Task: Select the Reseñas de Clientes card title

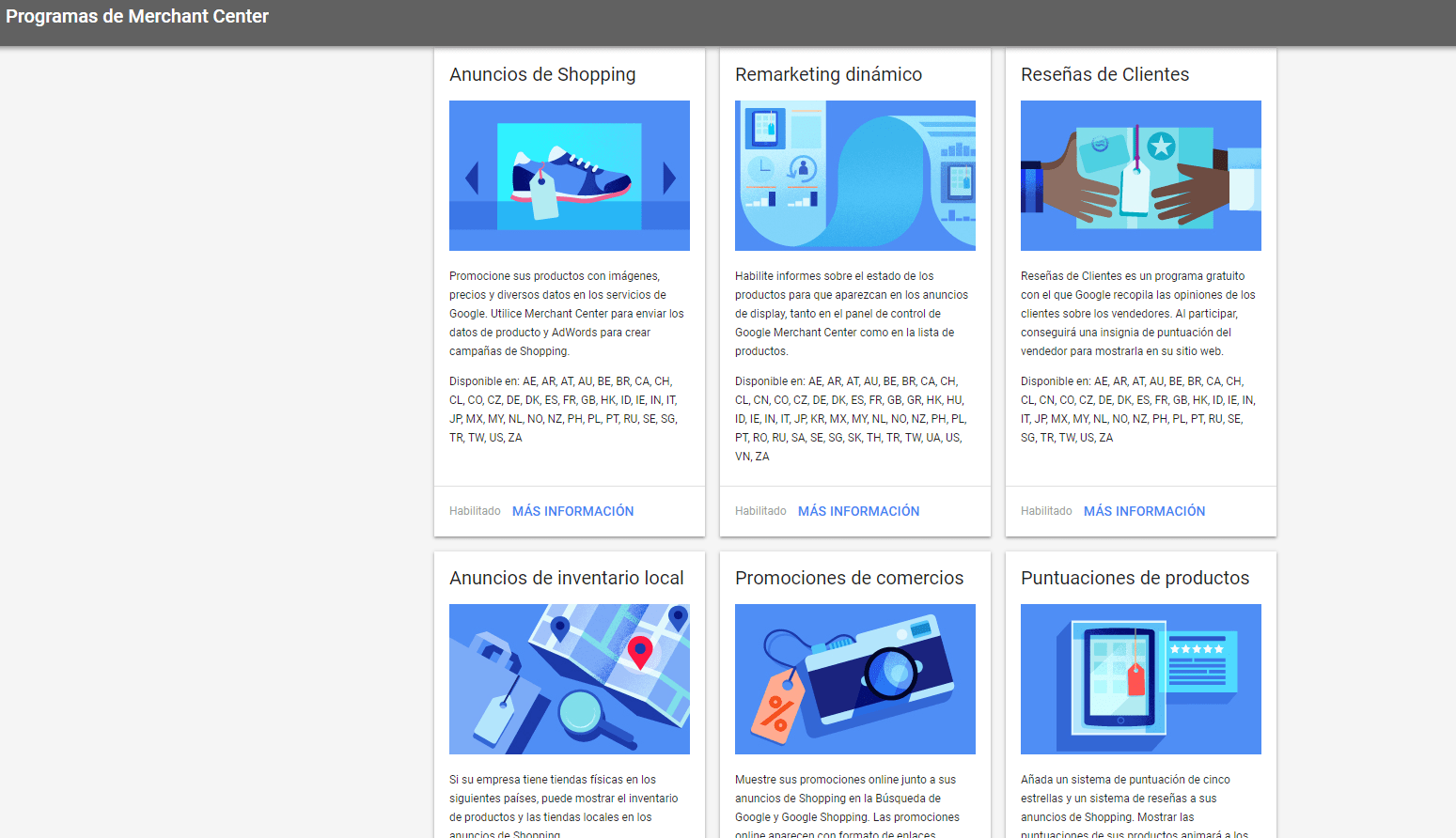Action: [1104, 74]
